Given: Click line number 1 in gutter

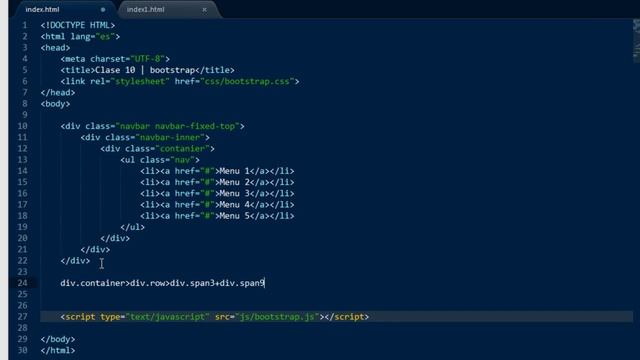Looking at the screenshot, I should (x=25, y=25).
